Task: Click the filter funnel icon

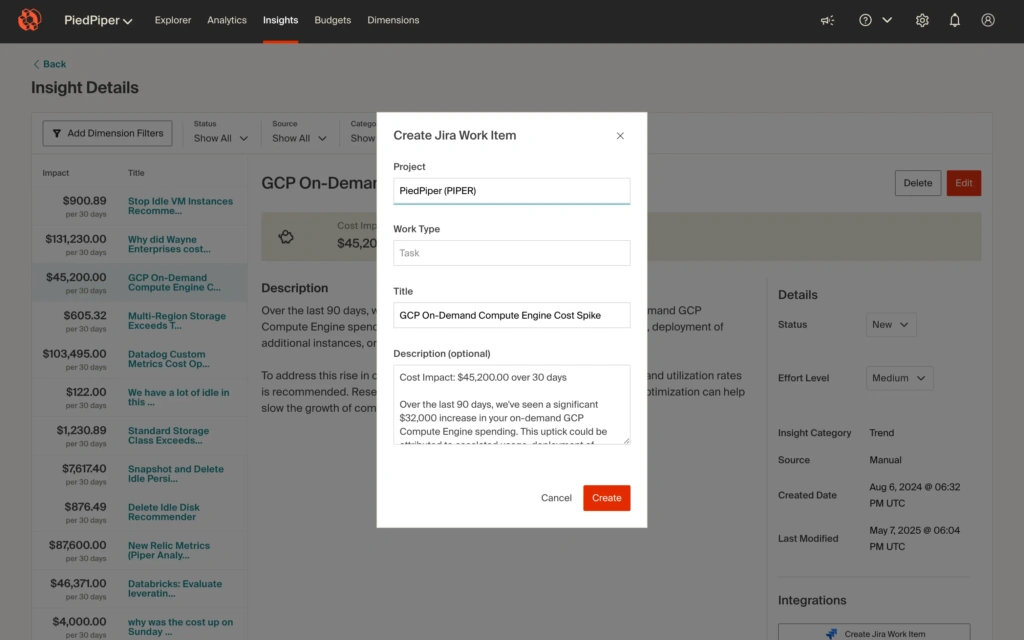Action: pos(57,133)
